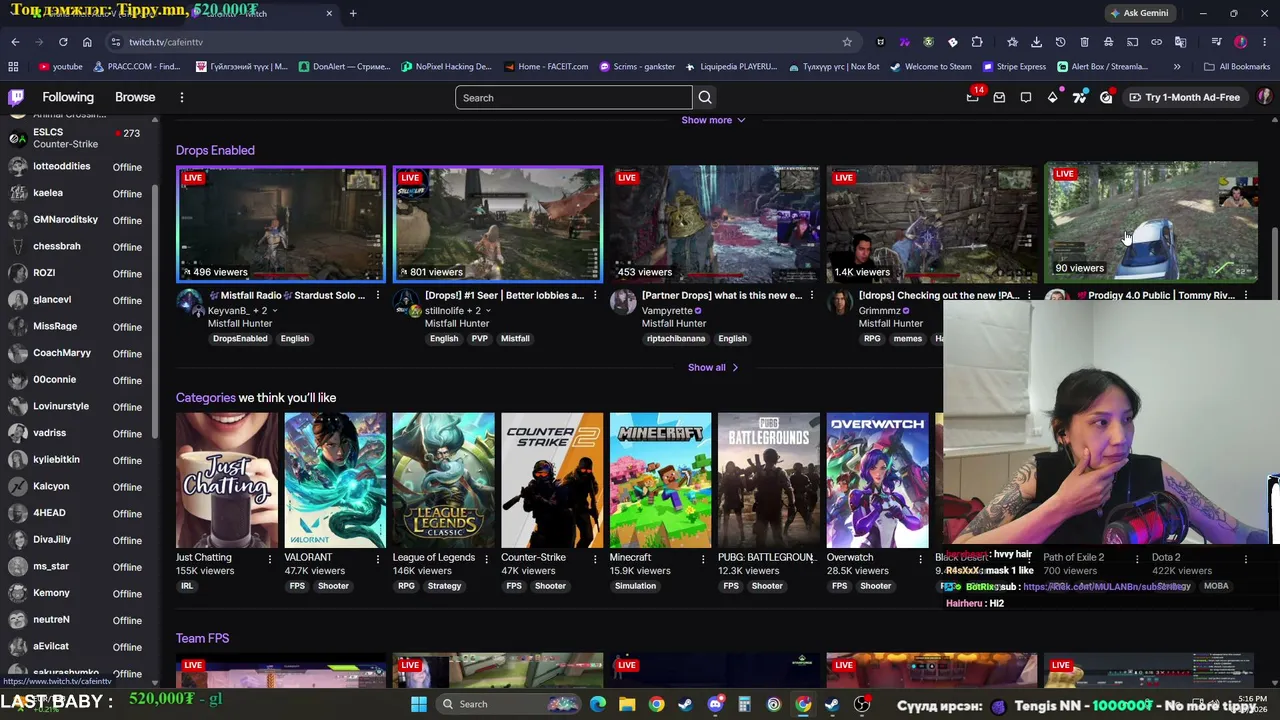Image resolution: width=1280 pixels, height=720 pixels.
Task: Open the Drops Enabled section link
Action: coord(215,150)
